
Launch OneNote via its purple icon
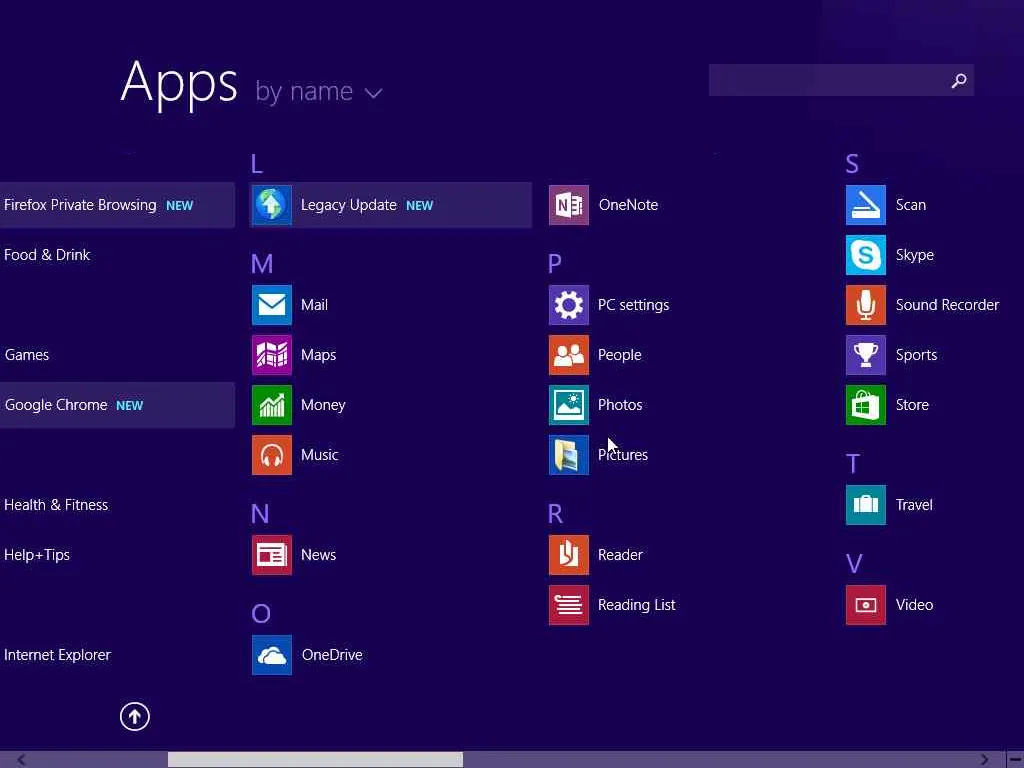click(x=569, y=205)
